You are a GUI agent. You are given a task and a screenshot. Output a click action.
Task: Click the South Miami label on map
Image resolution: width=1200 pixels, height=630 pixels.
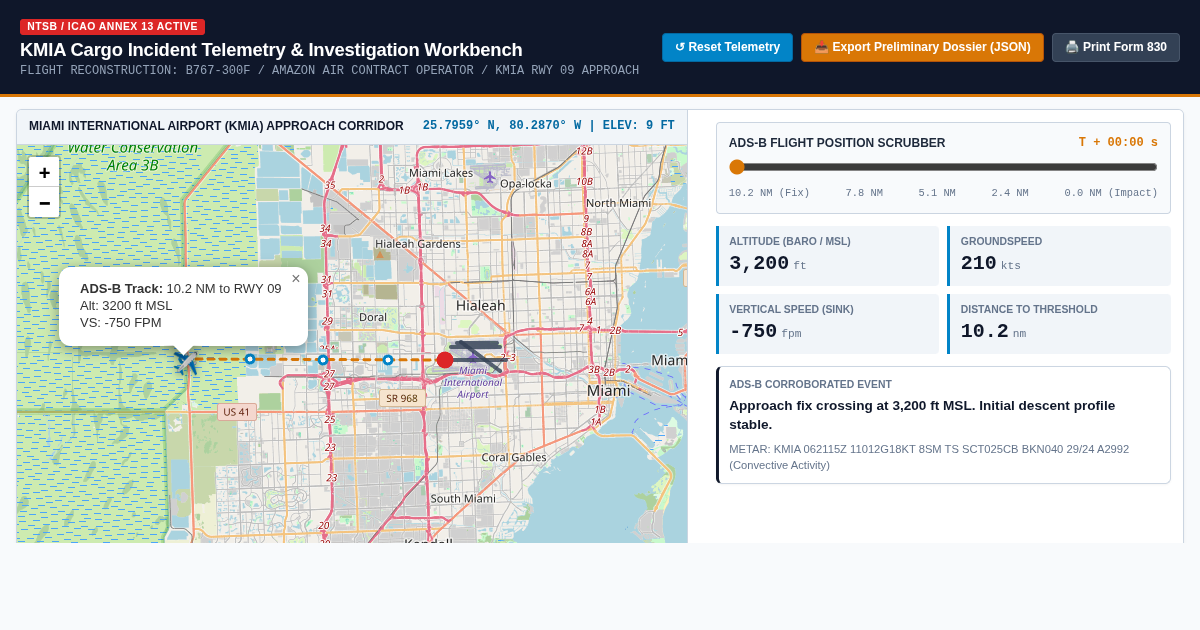coord(463,498)
